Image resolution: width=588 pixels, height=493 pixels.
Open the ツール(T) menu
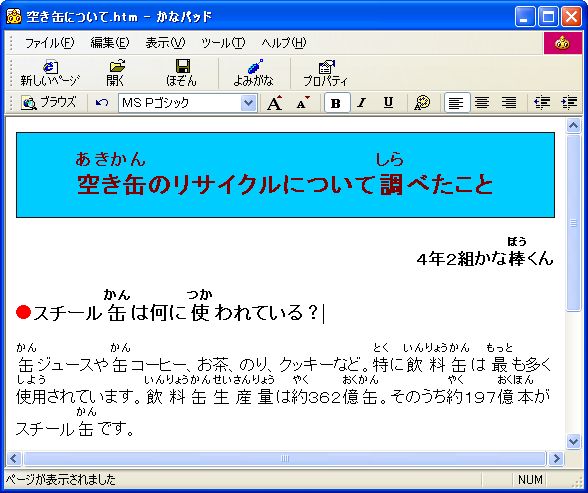(223, 43)
